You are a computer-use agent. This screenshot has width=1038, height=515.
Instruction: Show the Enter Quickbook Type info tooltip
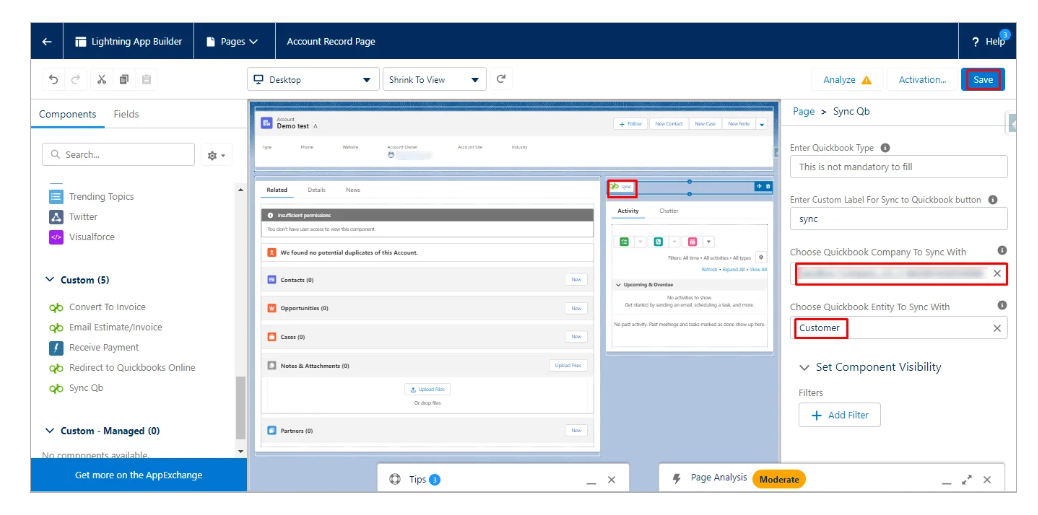[x=886, y=148]
